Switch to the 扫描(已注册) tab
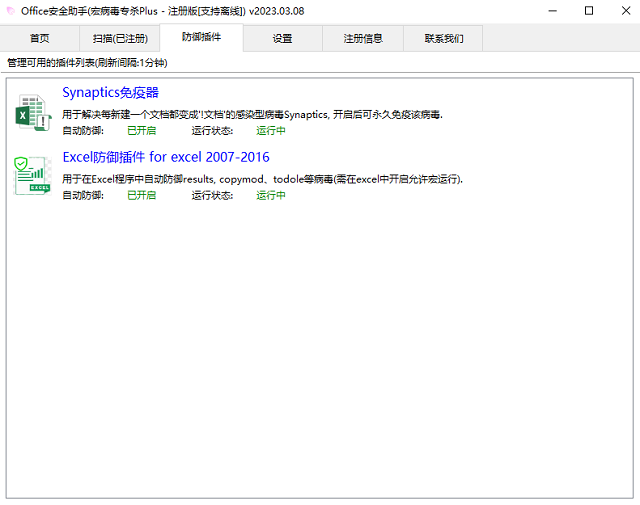This screenshot has width=640, height=505. point(120,38)
